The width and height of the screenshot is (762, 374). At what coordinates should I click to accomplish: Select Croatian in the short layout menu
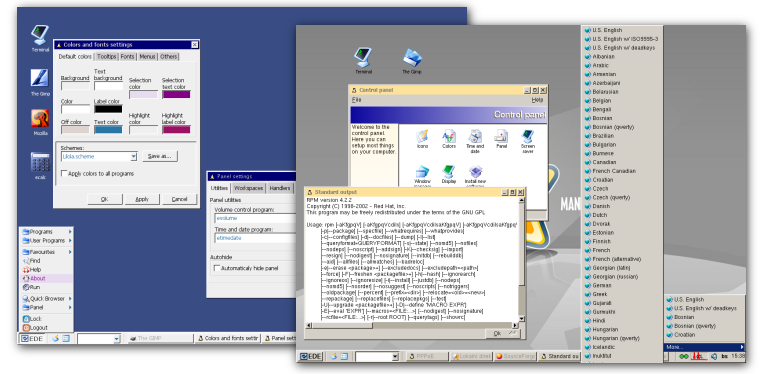[x=704, y=335]
